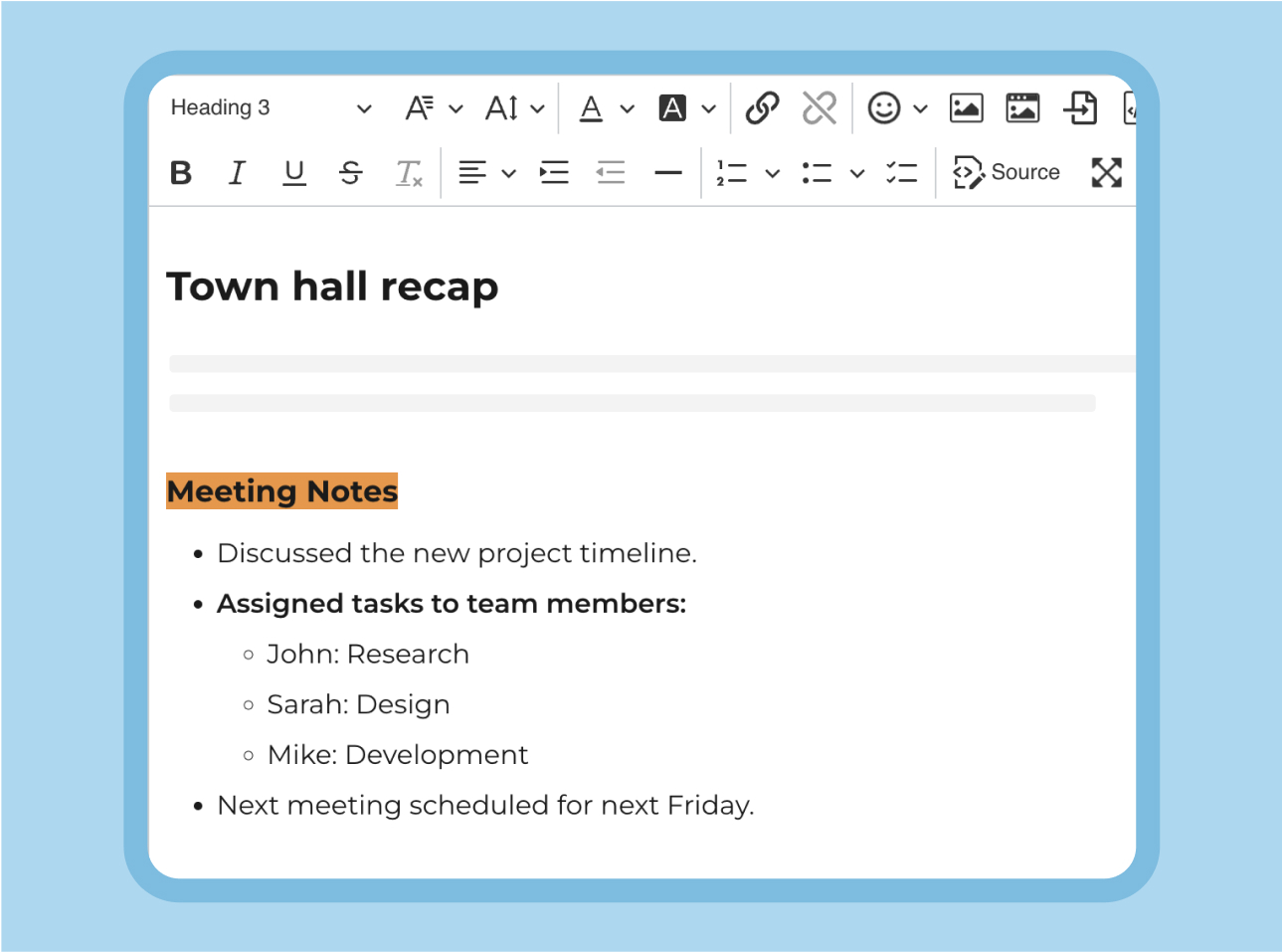Image resolution: width=1282 pixels, height=952 pixels.
Task: Toggle Bold formatting
Action: coord(181,173)
